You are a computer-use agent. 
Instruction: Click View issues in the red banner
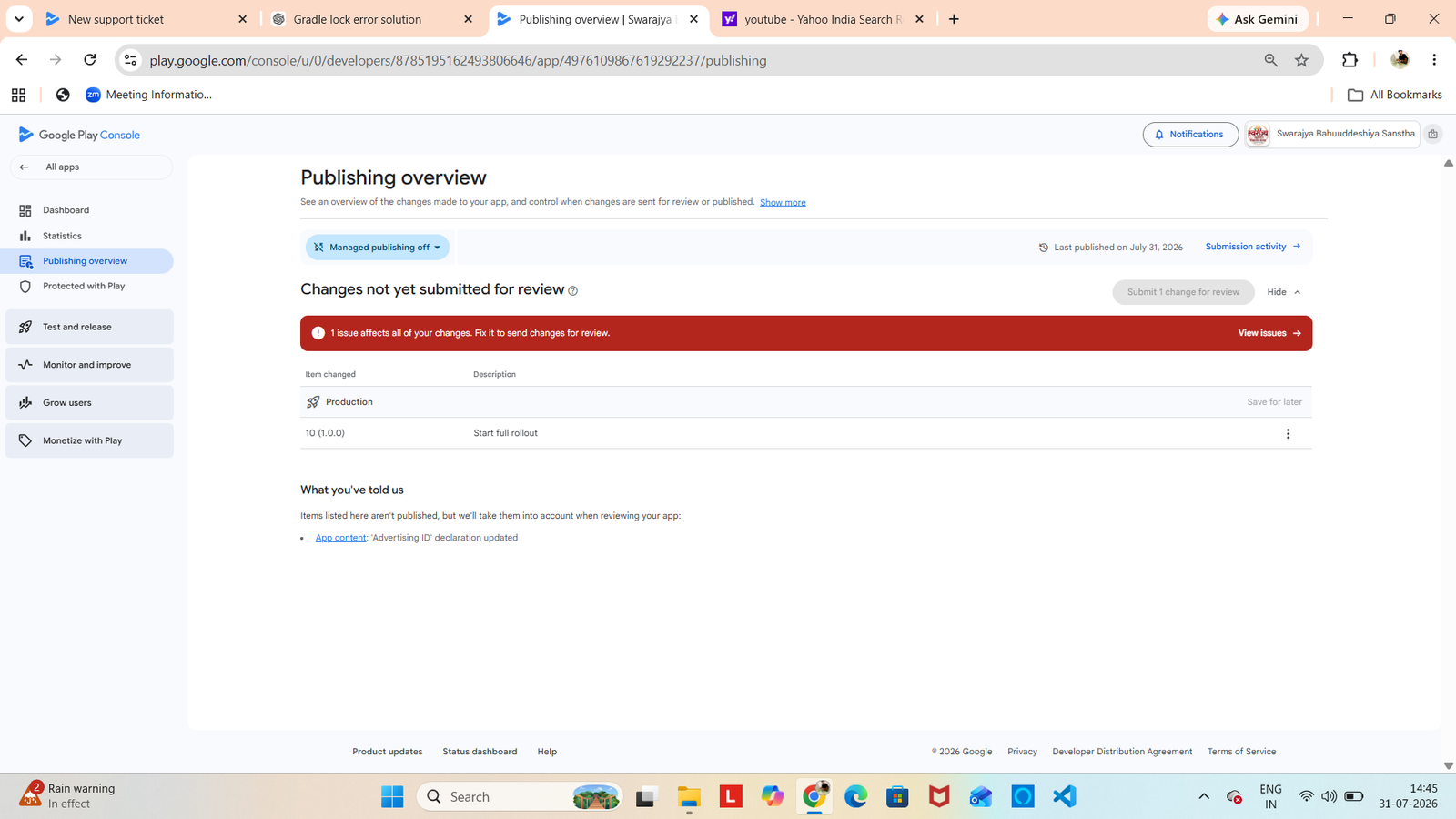point(1269,333)
